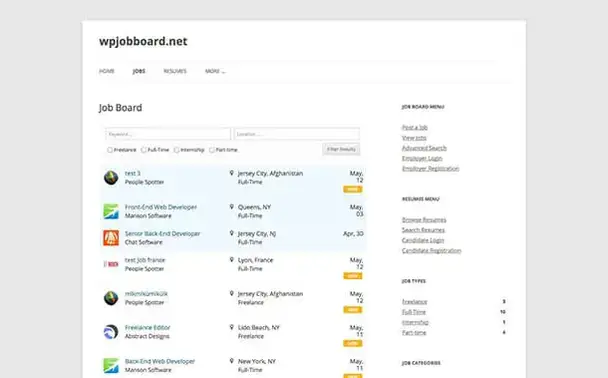This screenshot has width=608, height=378.
Task: Open Front-End Web Developer job listing
Action: click(161, 207)
